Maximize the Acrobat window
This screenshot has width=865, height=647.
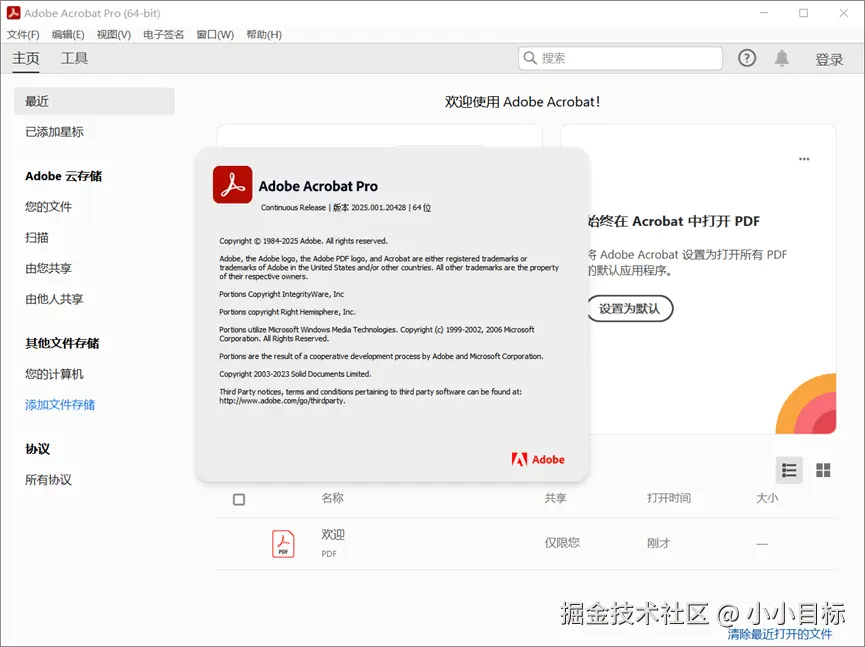point(803,13)
